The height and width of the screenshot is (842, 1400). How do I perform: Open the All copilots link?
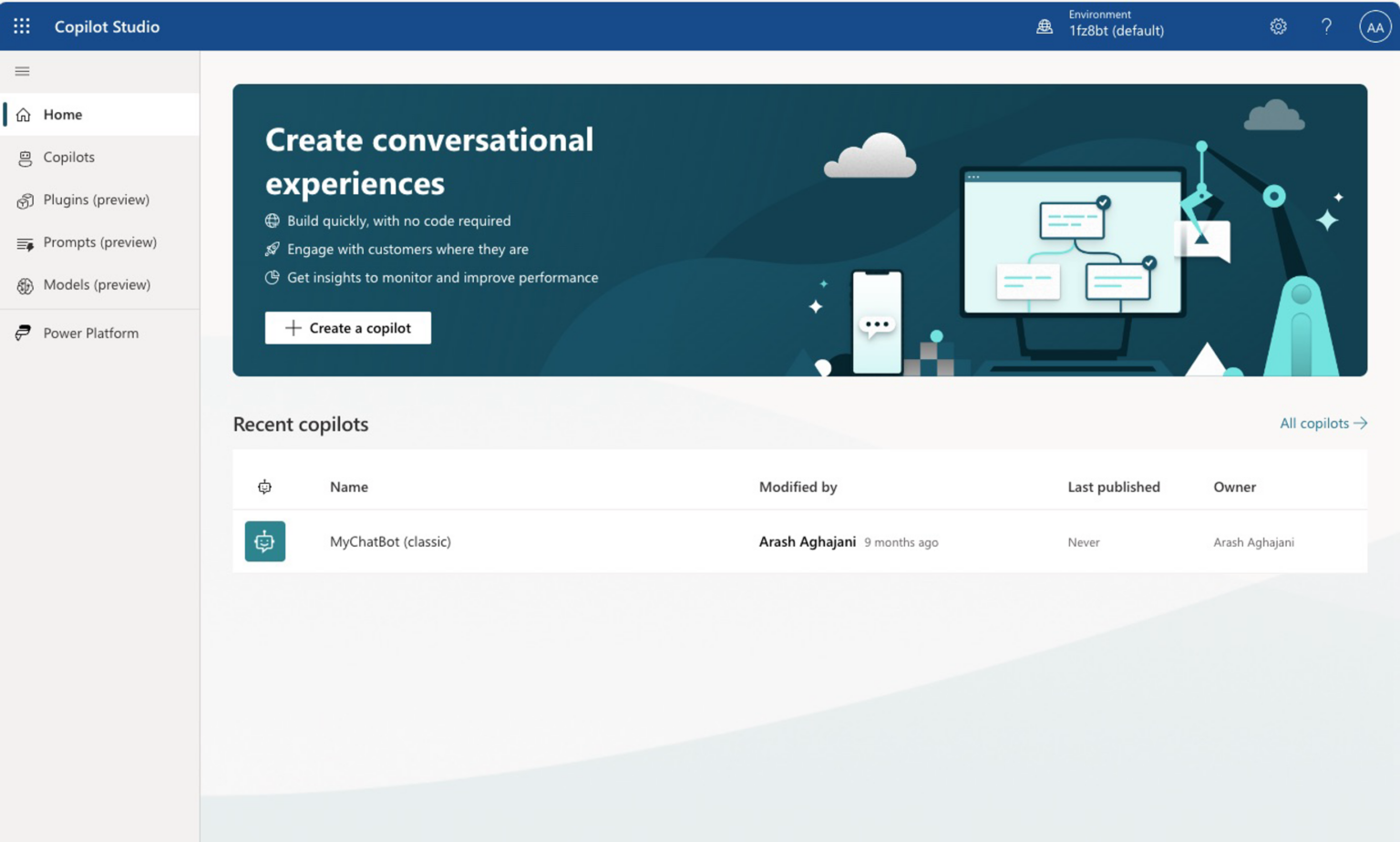coord(1323,423)
